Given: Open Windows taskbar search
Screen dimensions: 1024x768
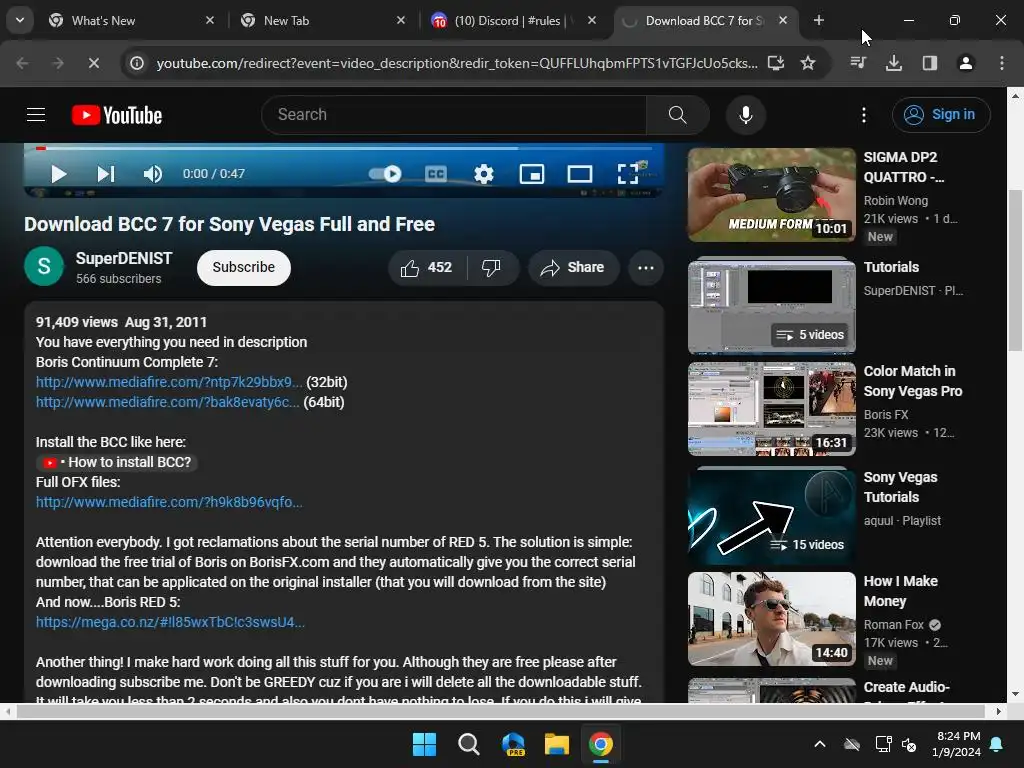Looking at the screenshot, I should tap(468, 744).
